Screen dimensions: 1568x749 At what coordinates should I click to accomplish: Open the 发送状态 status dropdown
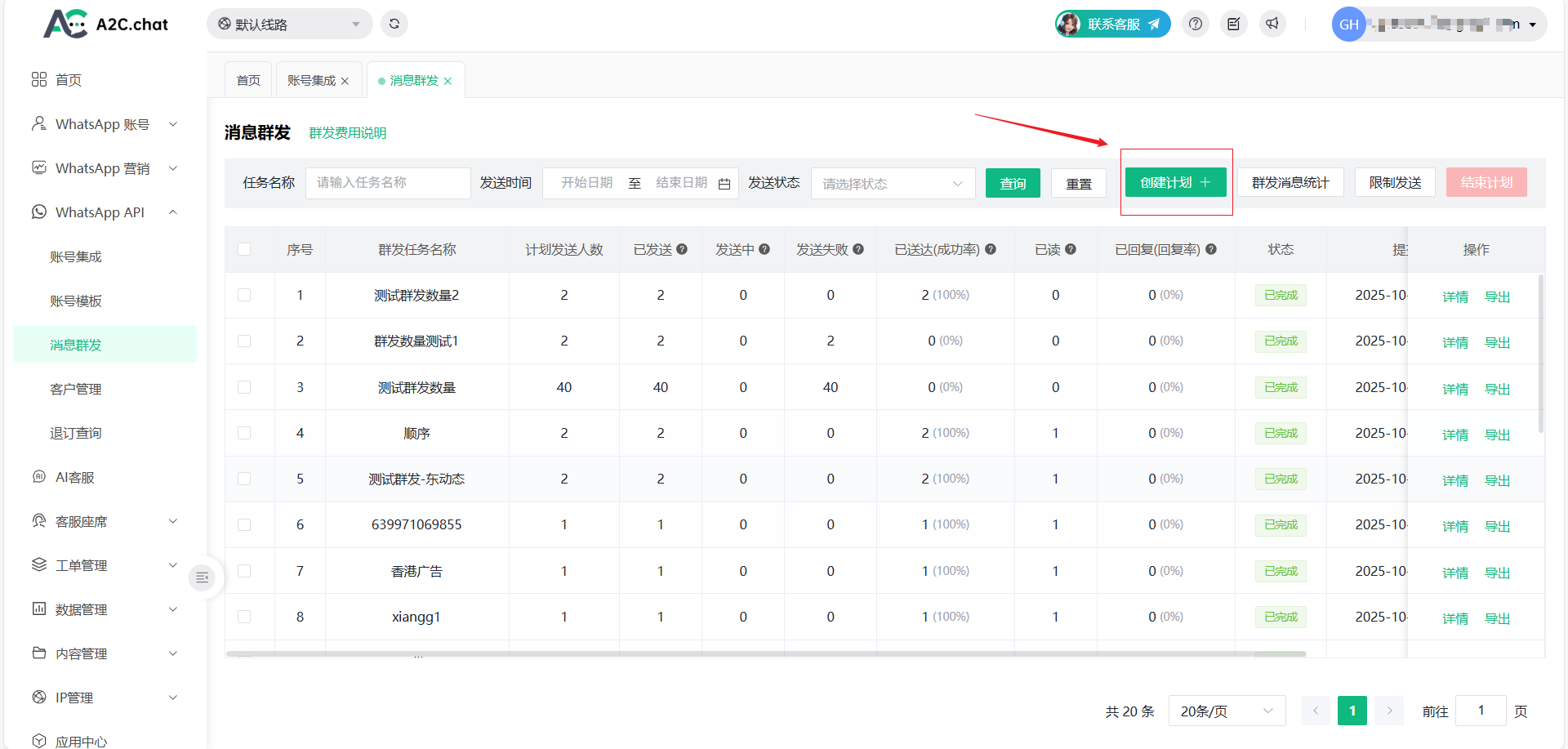893,184
